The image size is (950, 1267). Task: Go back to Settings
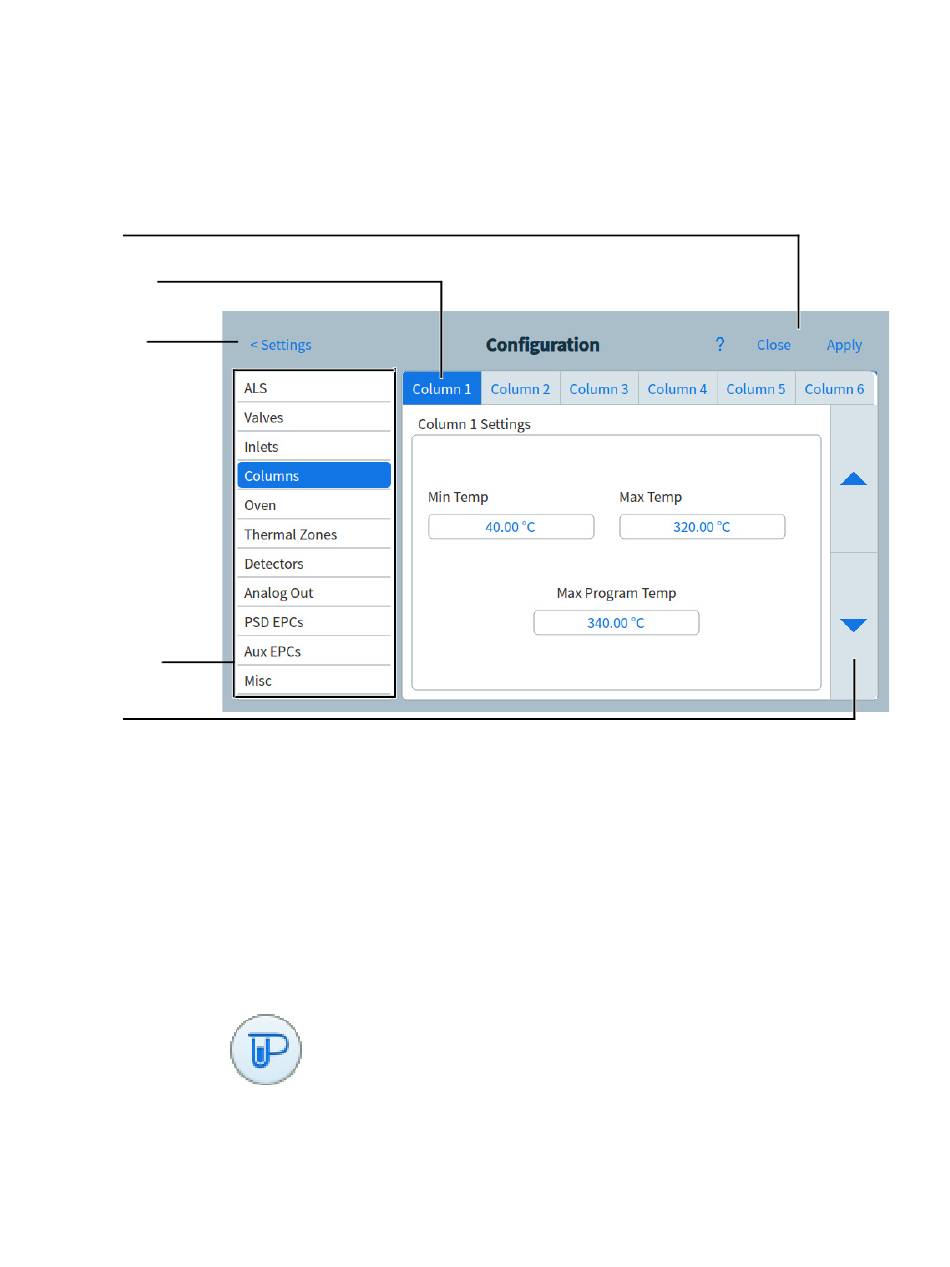pyautogui.click(x=280, y=345)
